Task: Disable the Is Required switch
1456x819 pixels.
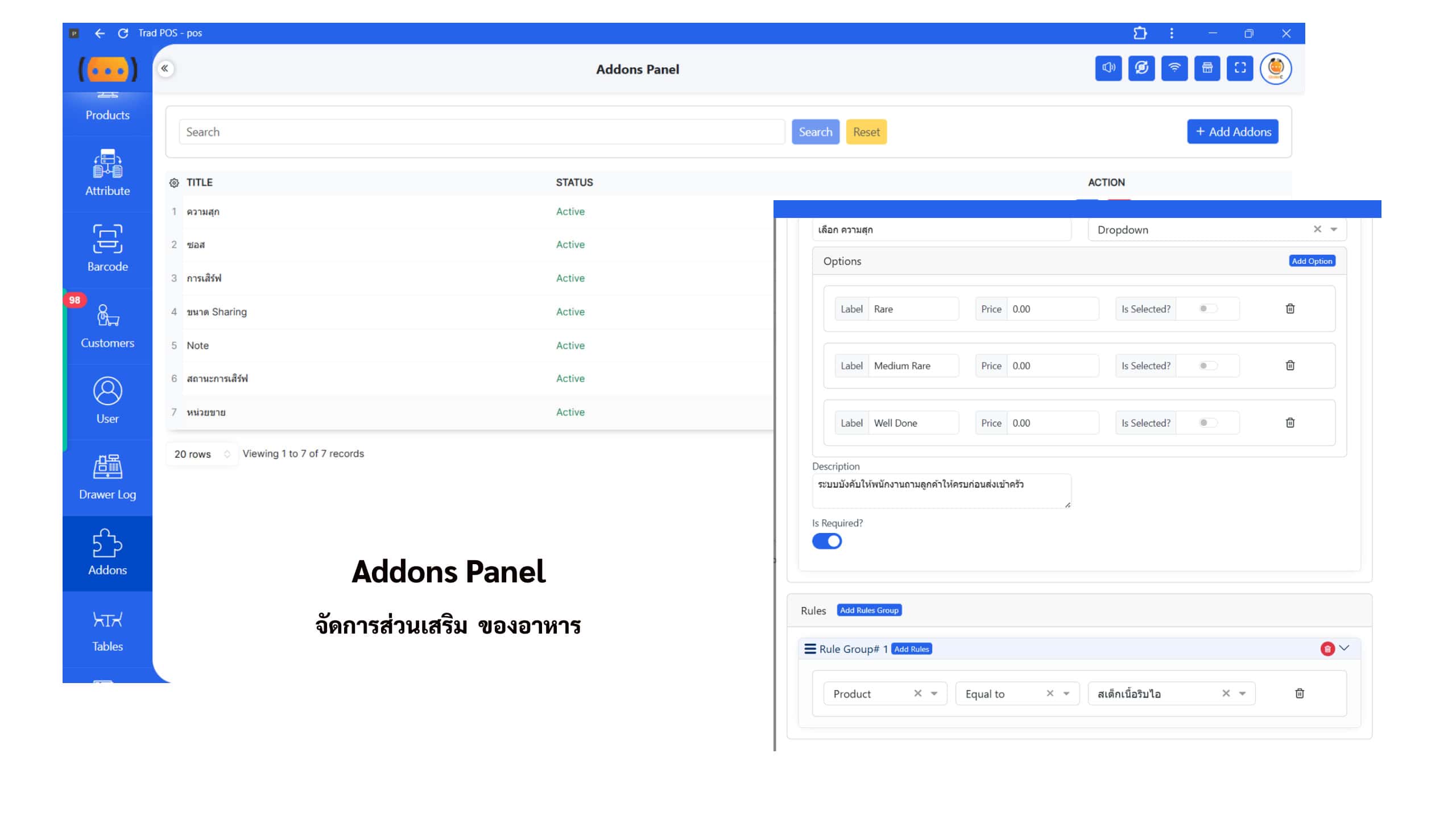Action: (827, 541)
